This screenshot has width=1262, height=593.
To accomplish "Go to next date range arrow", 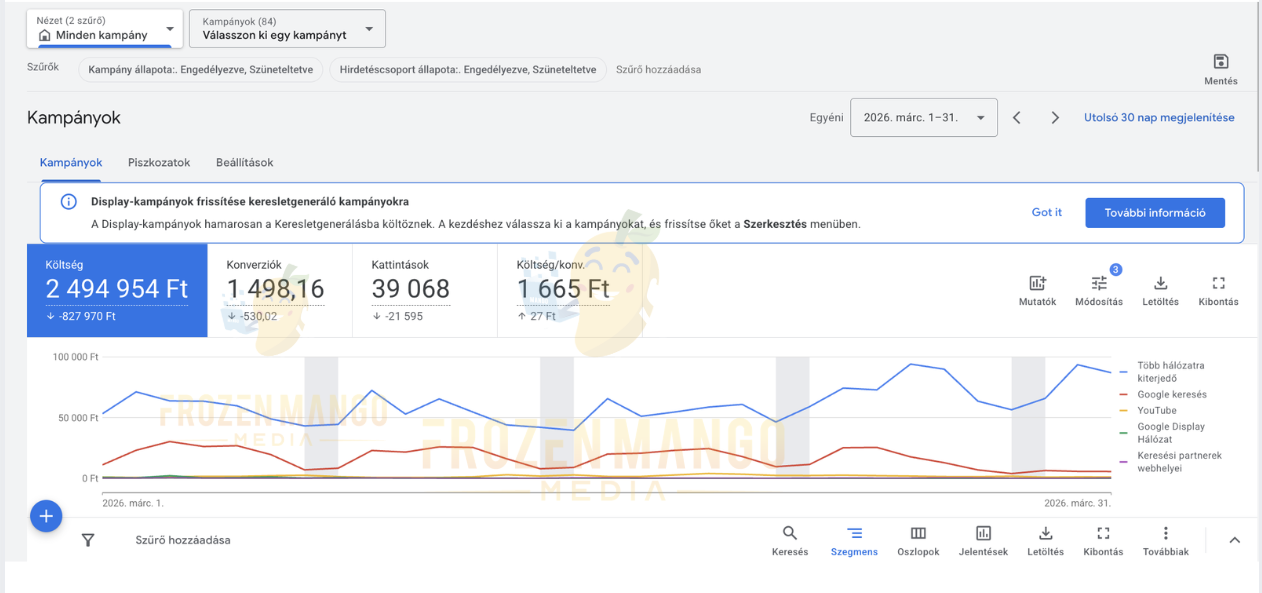I will point(1055,117).
